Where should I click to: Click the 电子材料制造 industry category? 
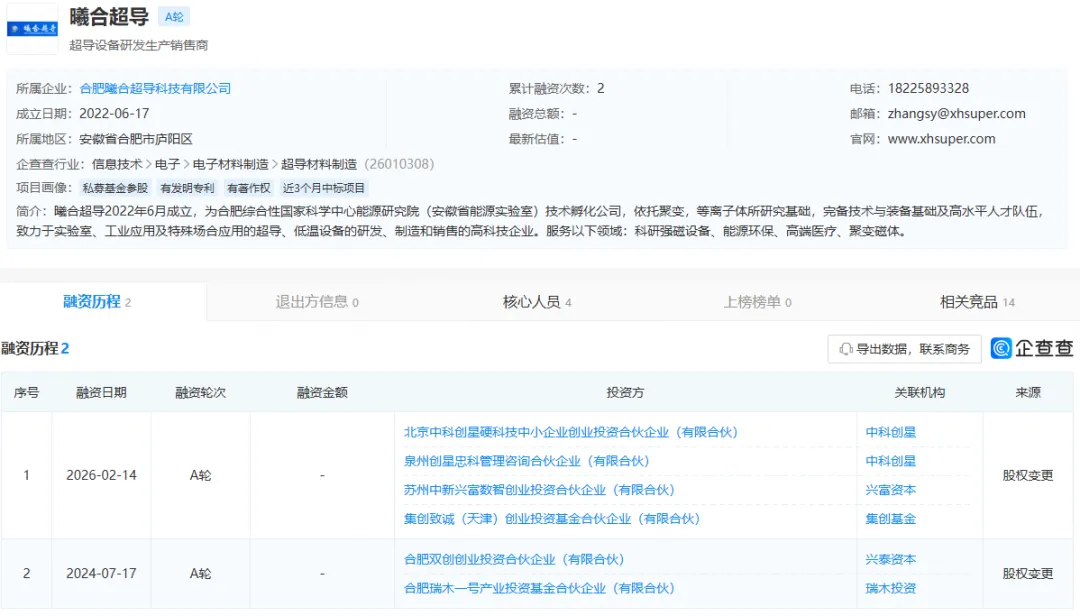point(231,164)
